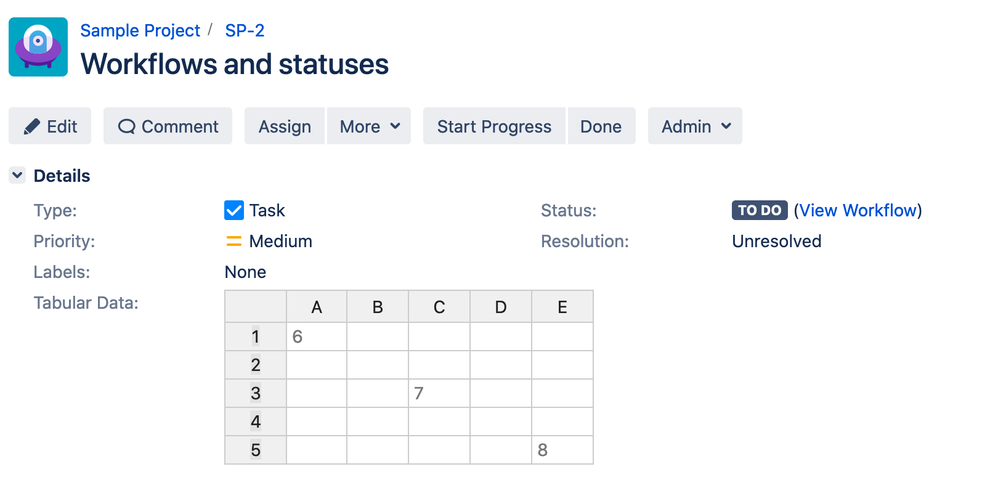This screenshot has height=498, width=998.
Task: Click the blue Task type icon
Action: (234, 210)
